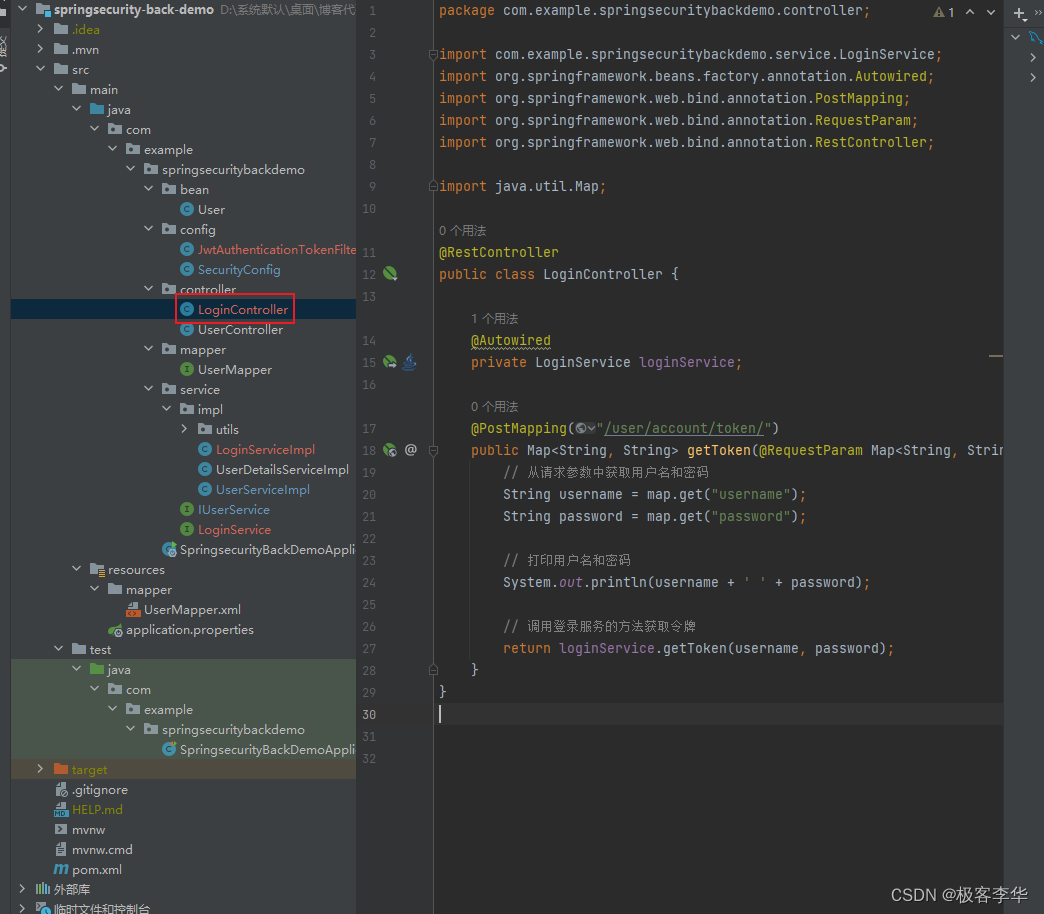Open LoginServiceImpl class file
The image size is (1044, 914).
[x=257, y=449]
